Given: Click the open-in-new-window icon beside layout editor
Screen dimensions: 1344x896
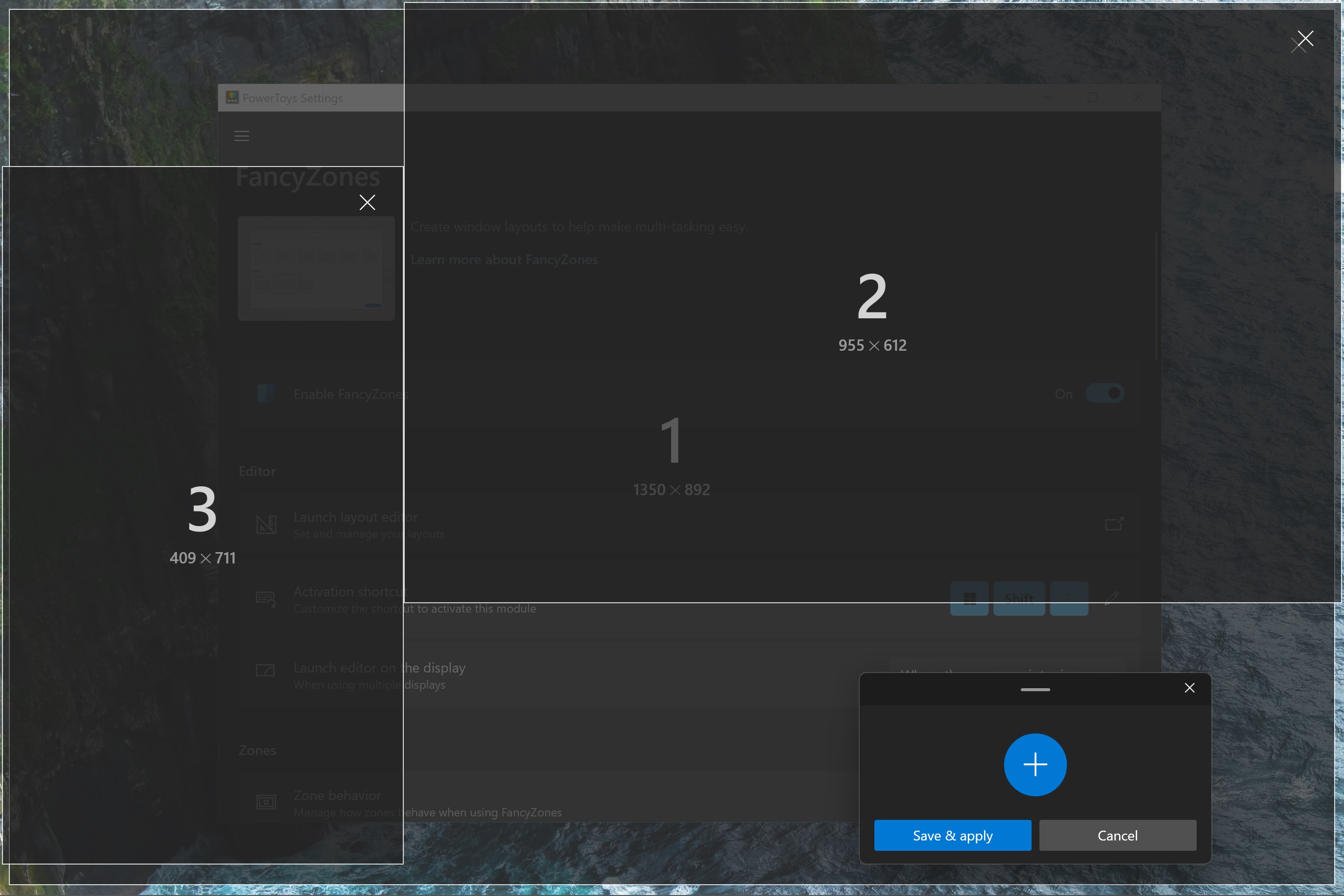Looking at the screenshot, I should tap(1113, 524).
